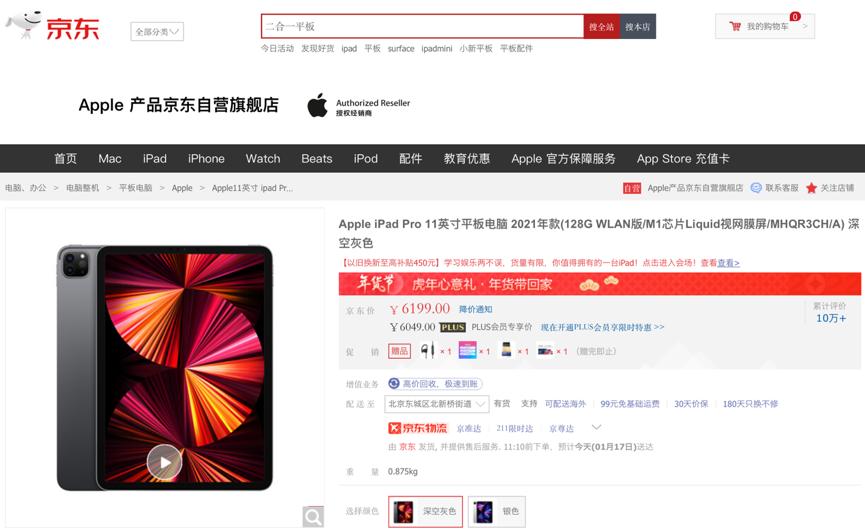Open the Mac nav tab
The height and width of the screenshot is (530, 865).
coord(110,158)
